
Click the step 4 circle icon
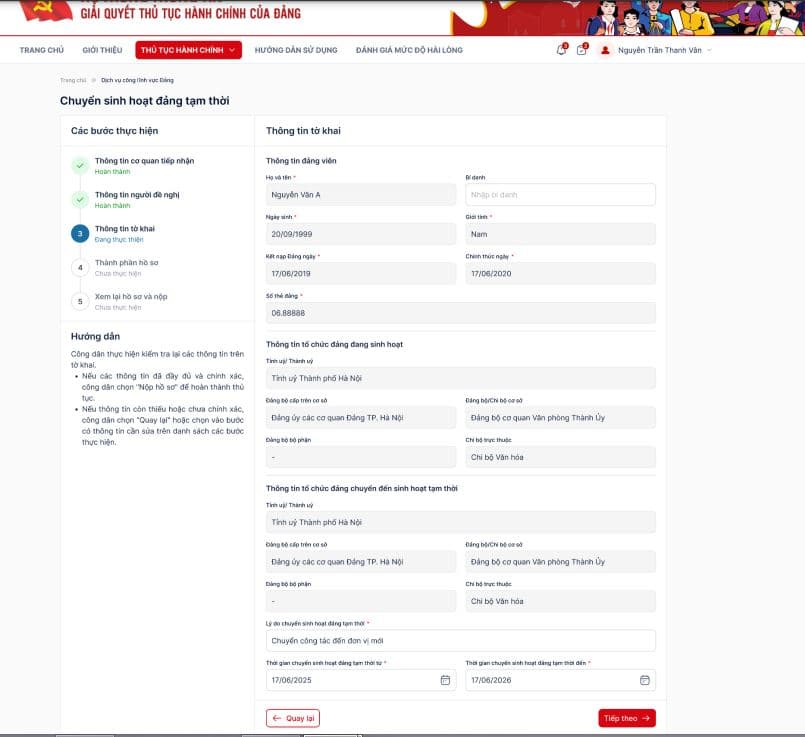click(x=80, y=267)
